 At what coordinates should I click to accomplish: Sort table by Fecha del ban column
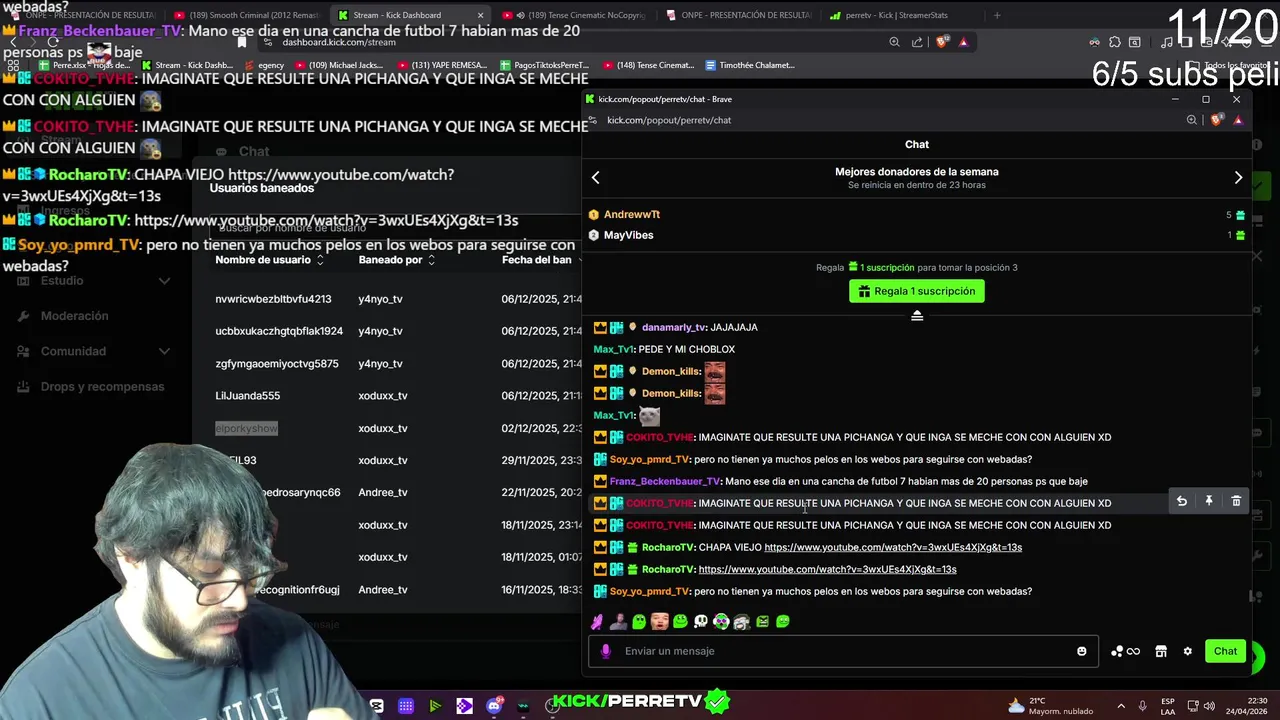pos(541,260)
